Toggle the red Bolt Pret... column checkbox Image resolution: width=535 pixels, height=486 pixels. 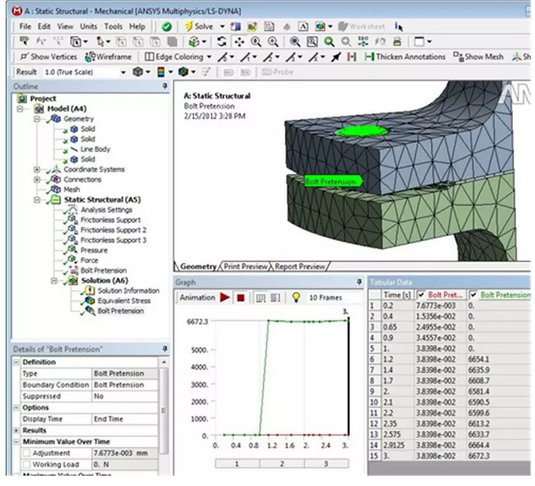click(x=421, y=295)
